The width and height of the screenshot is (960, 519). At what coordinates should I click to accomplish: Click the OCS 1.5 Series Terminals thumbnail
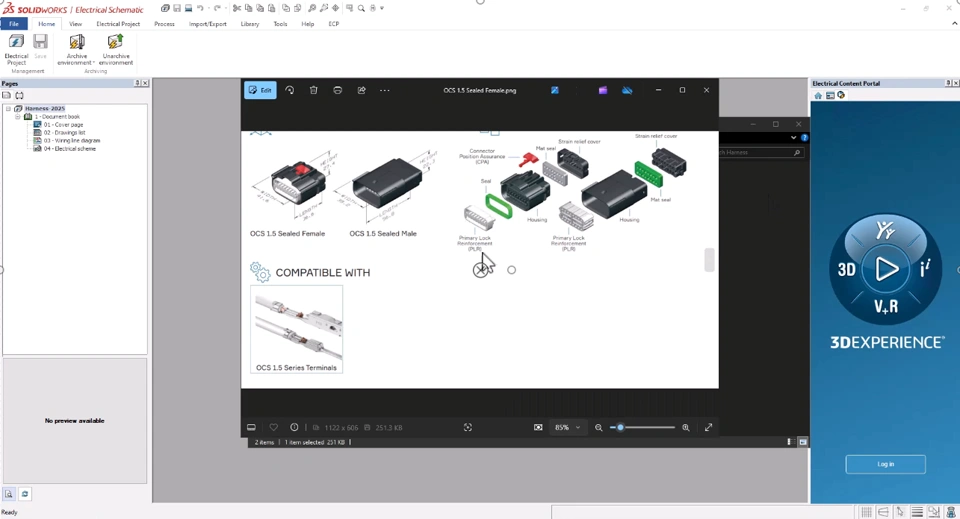pos(297,329)
